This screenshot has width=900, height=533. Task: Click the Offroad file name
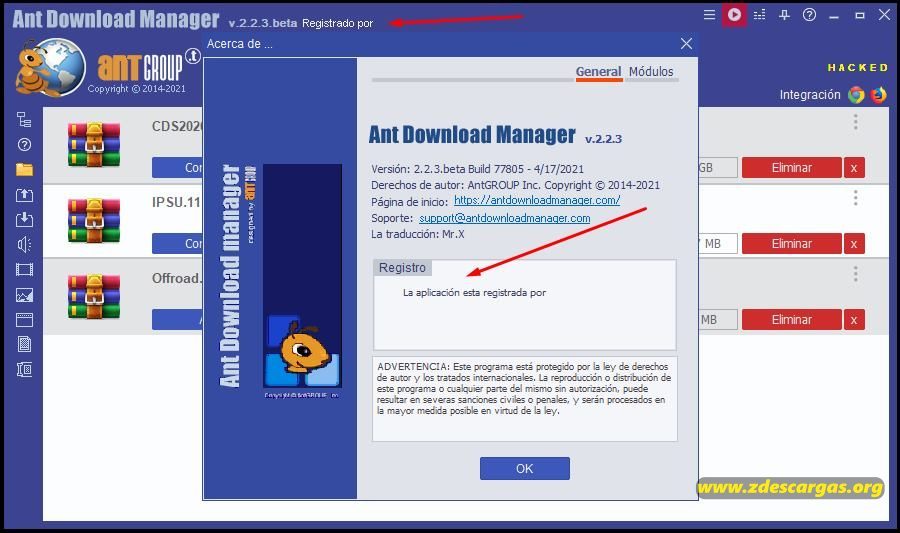[177, 278]
